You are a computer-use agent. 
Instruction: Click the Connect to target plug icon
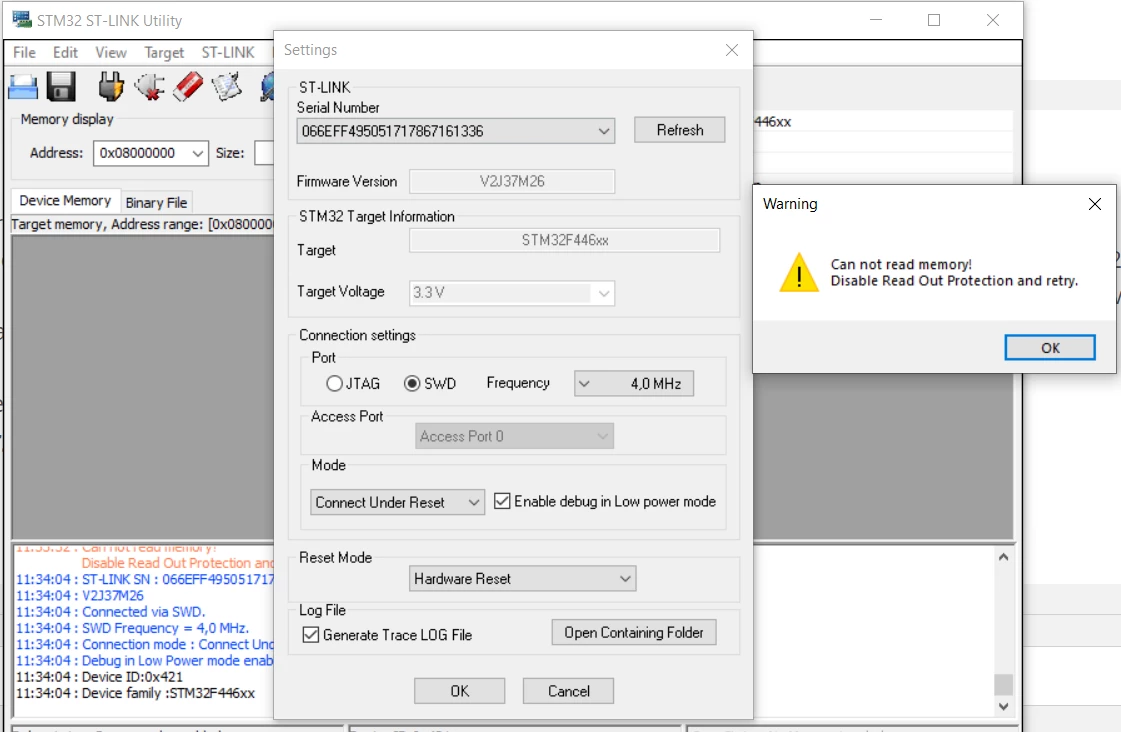[x=111, y=87]
